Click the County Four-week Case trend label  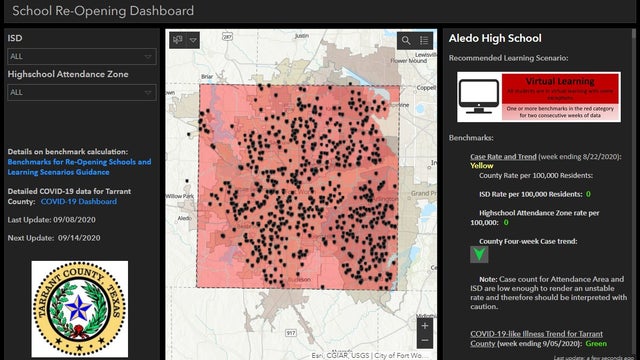(x=528, y=241)
